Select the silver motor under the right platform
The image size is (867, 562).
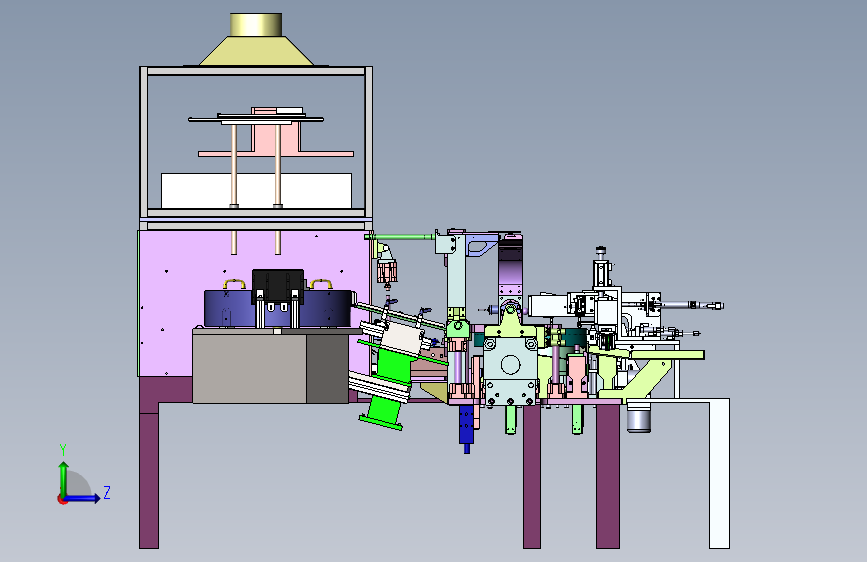click(639, 418)
